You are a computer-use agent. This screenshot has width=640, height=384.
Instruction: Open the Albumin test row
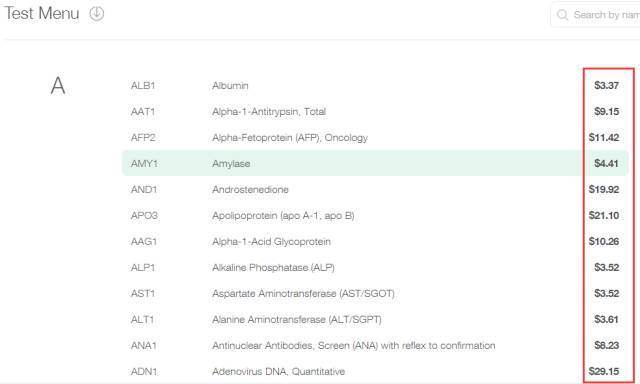[x=375, y=85]
